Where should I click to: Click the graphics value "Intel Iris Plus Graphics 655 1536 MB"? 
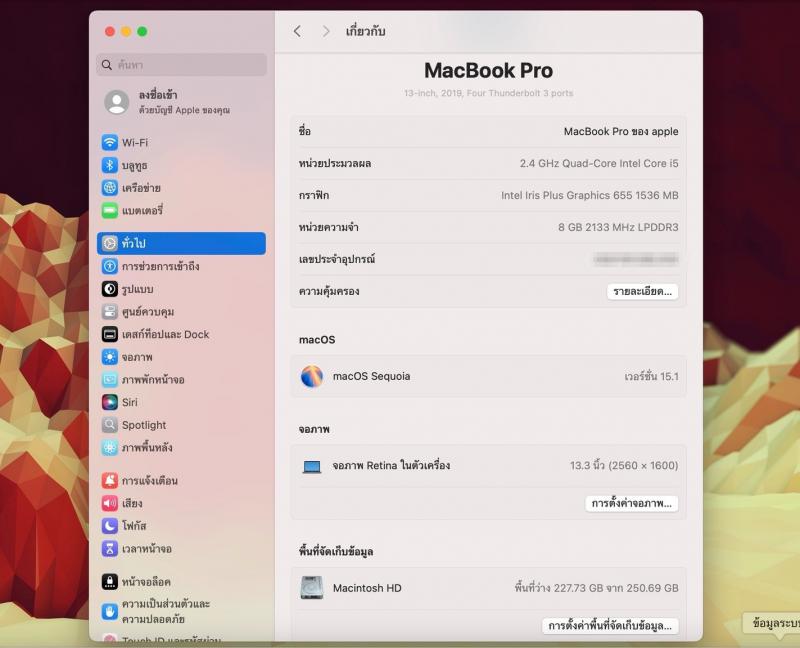(590, 195)
